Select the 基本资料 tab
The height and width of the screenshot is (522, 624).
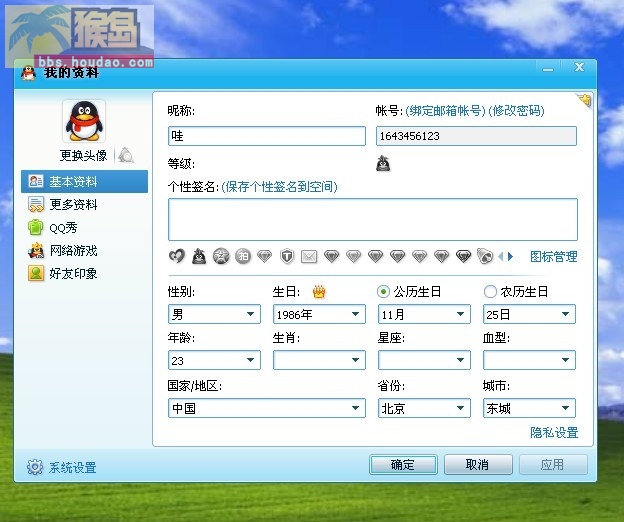coord(84,181)
